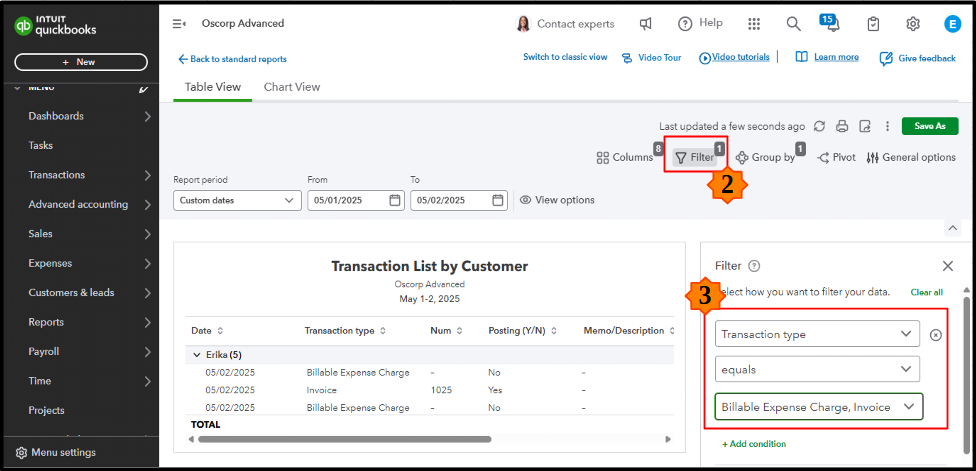Open the Report period dropdown

click(236, 200)
